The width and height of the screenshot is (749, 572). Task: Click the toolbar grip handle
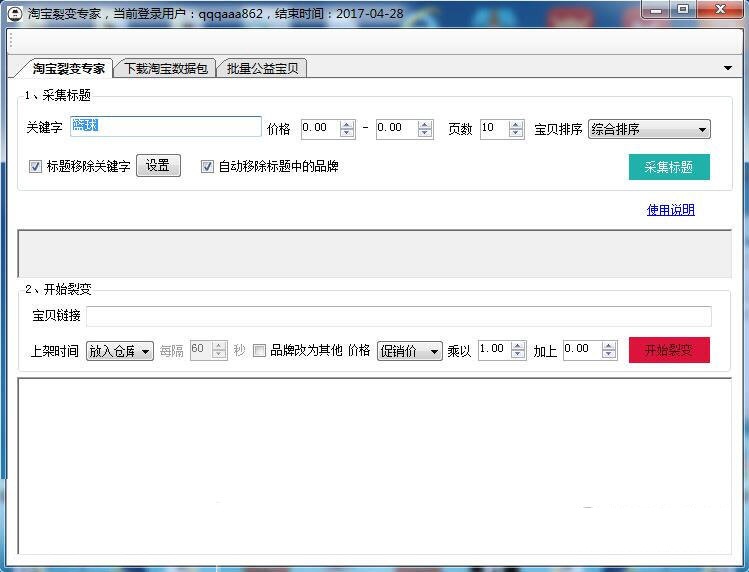(x=11, y=42)
